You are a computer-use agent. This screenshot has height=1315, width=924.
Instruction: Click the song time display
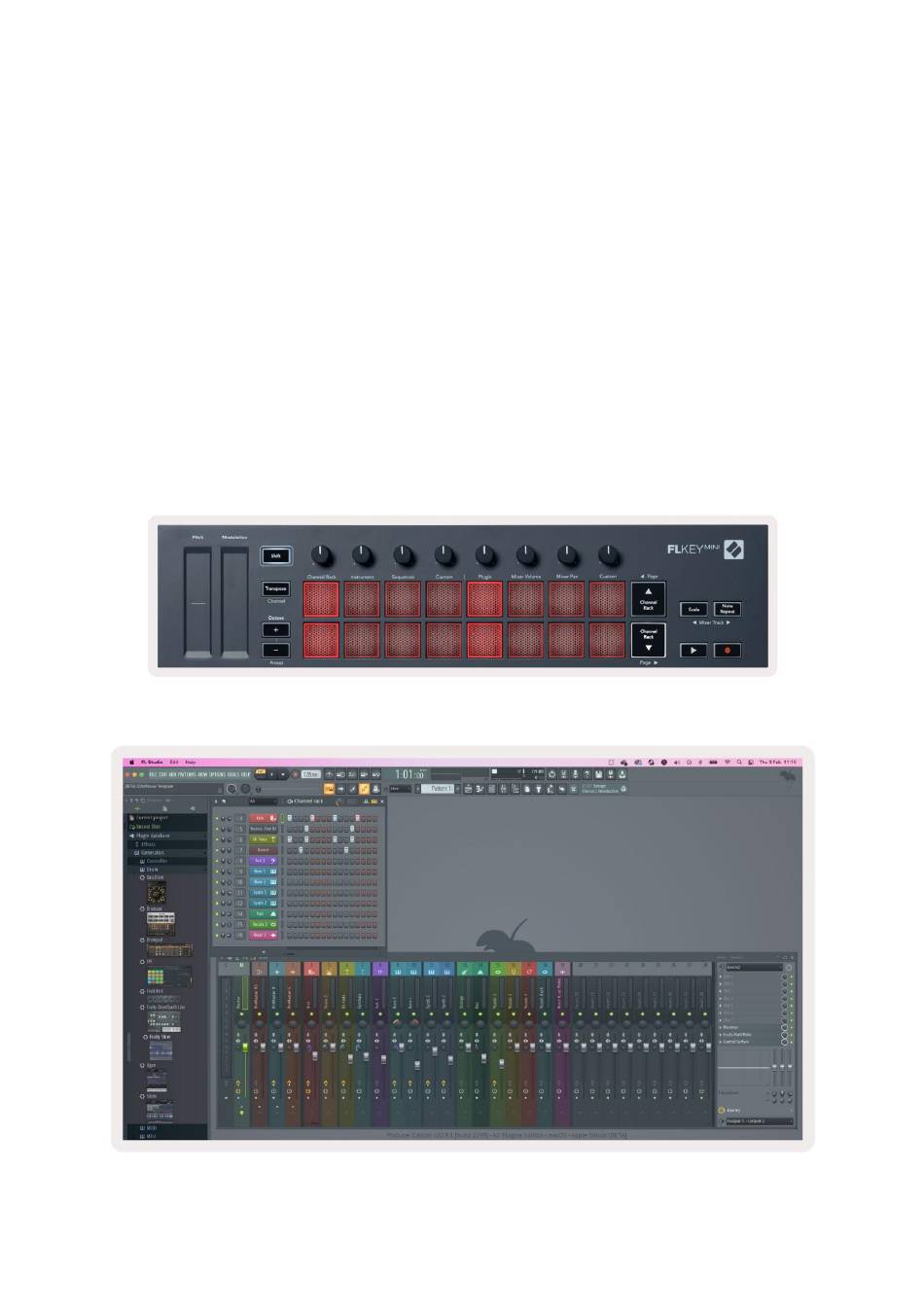[x=409, y=775]
